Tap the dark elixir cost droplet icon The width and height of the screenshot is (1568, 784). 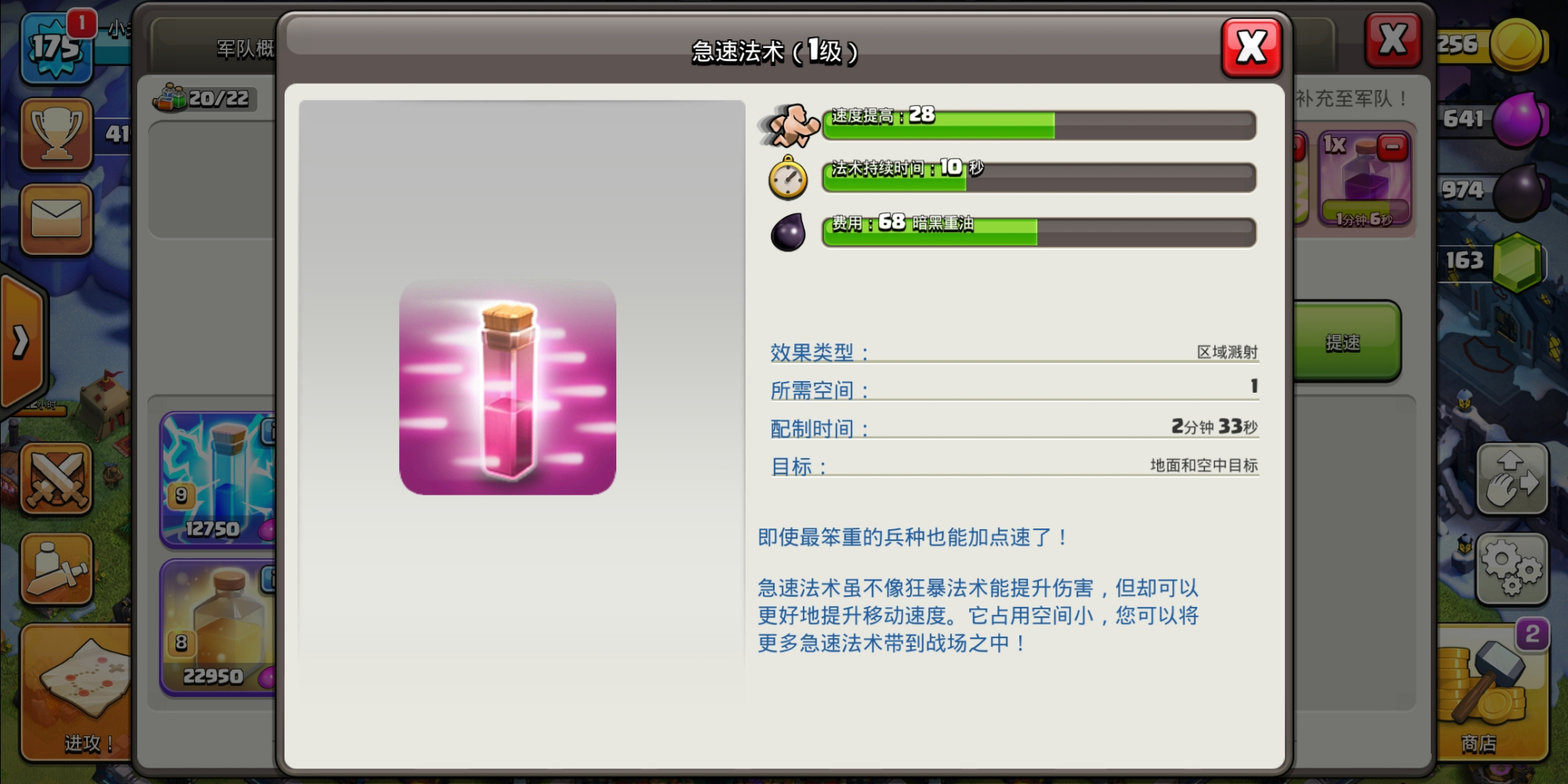pyautogui.click(x=788, y=232)
